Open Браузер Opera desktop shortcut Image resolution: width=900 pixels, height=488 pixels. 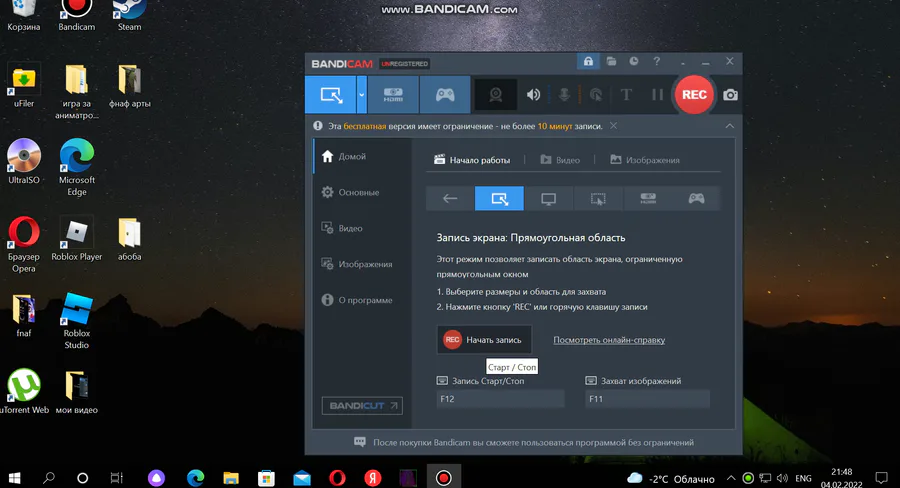tap(24, 244)
